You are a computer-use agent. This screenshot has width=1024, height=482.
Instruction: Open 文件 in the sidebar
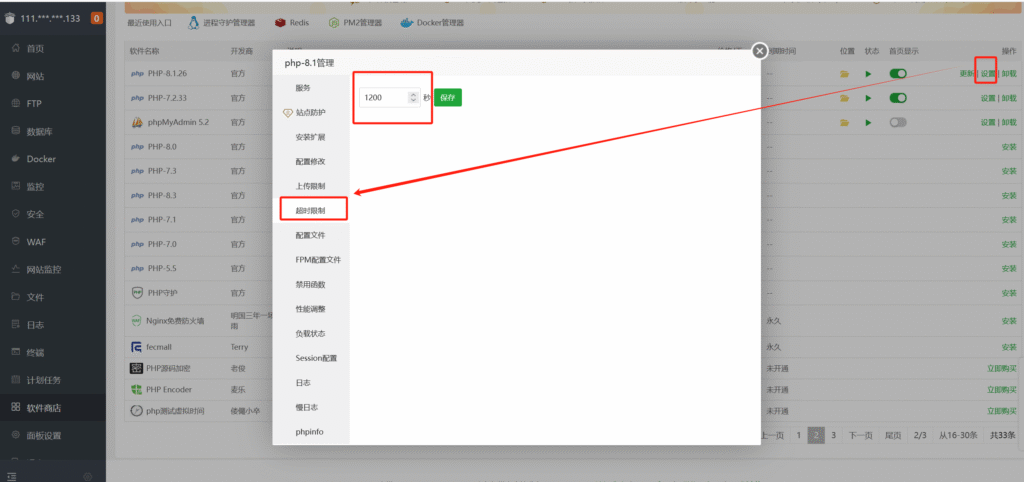35,297
